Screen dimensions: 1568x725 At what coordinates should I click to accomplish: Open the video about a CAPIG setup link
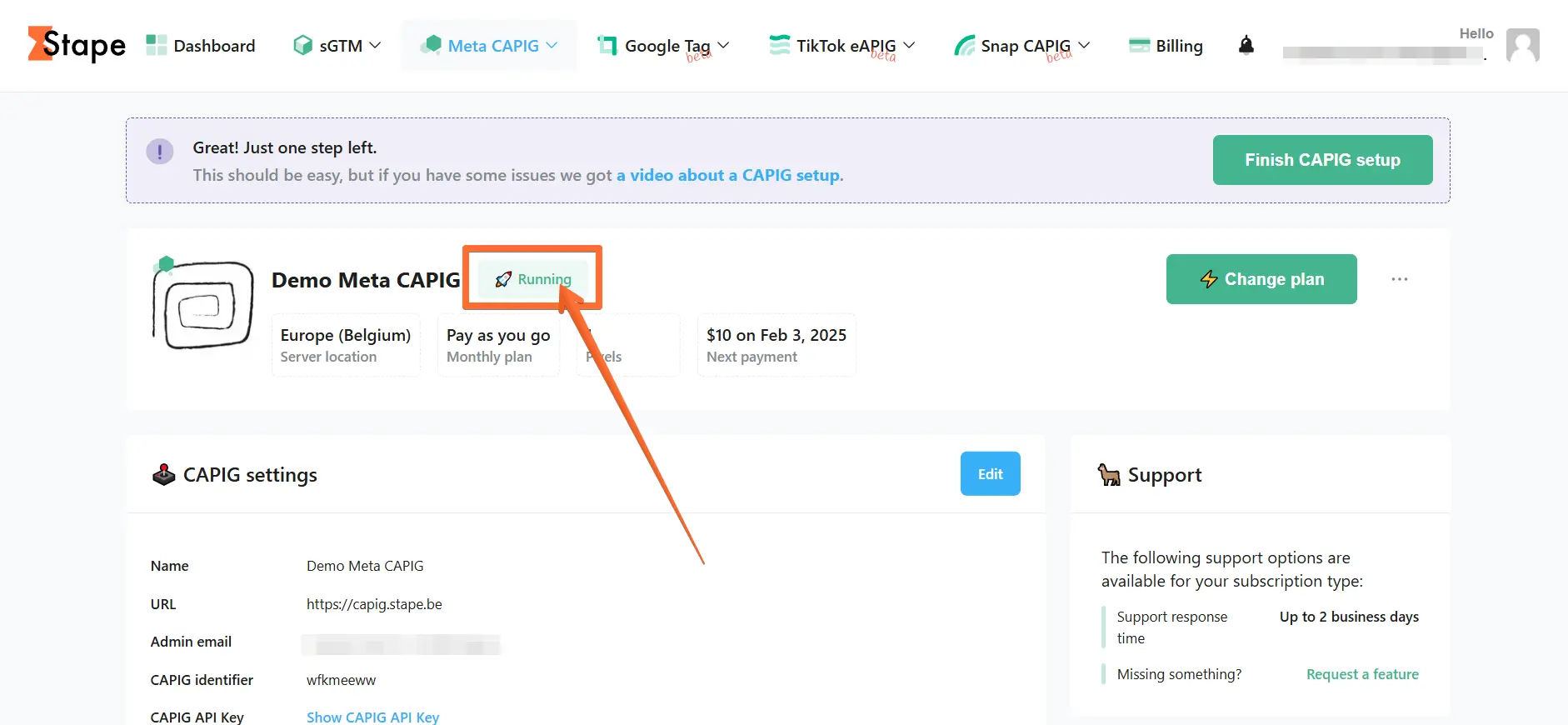[728, 175]
